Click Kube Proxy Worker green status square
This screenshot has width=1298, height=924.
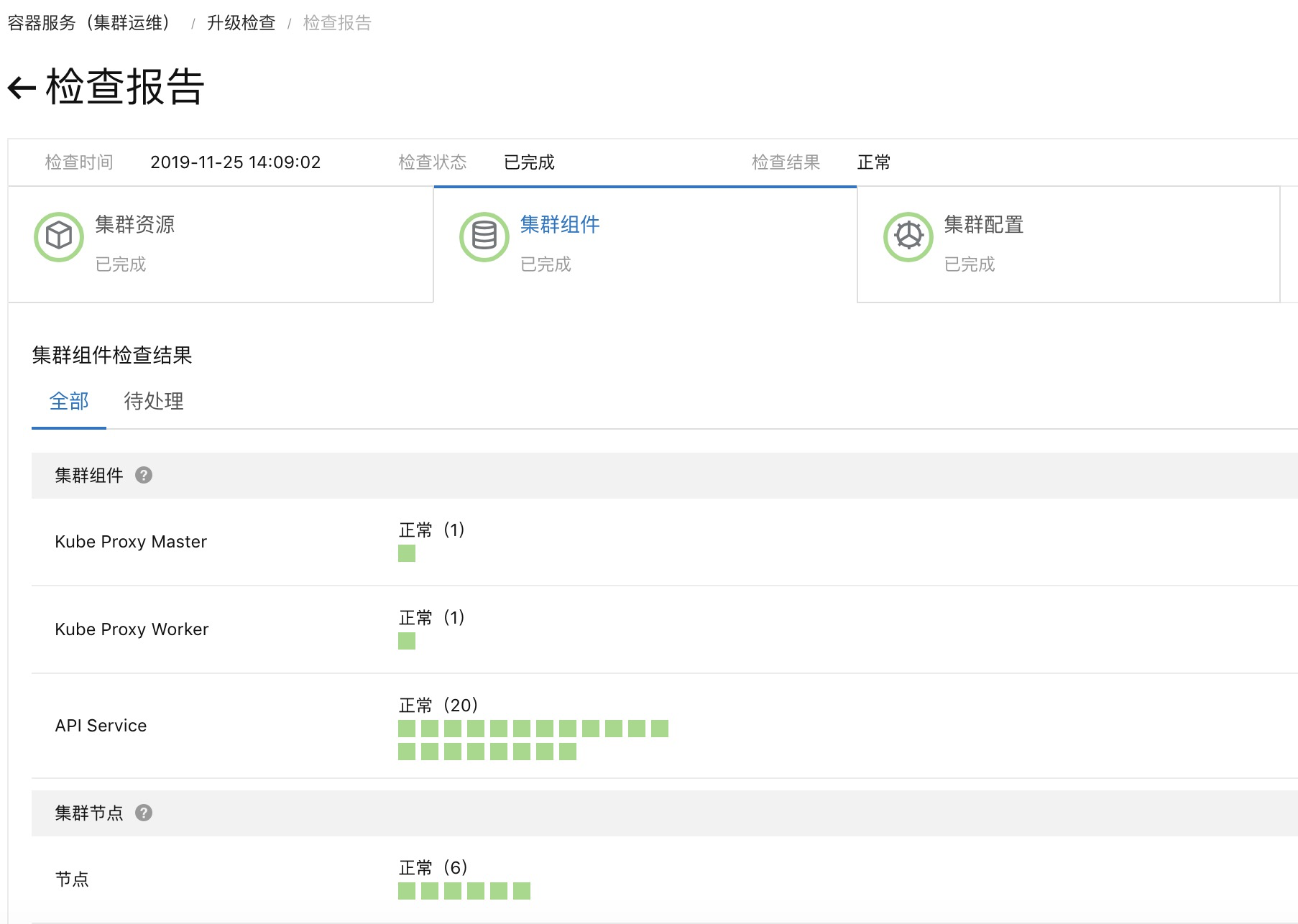(407, 641)
